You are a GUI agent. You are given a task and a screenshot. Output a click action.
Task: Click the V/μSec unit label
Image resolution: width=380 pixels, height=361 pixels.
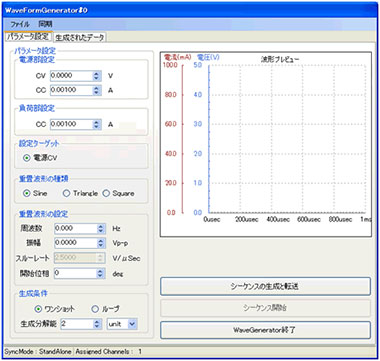pyautogui.click(x=126, y=258)
